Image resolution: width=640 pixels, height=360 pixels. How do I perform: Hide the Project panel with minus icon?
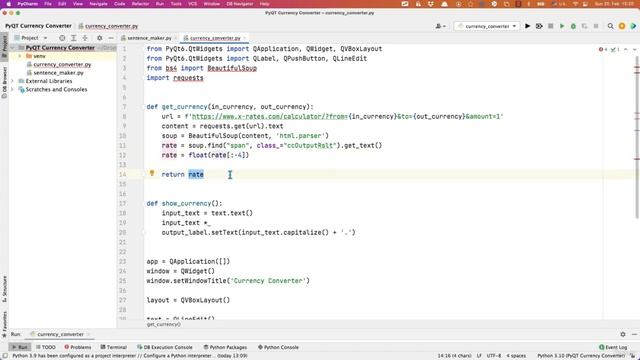[x=111, y=38]
